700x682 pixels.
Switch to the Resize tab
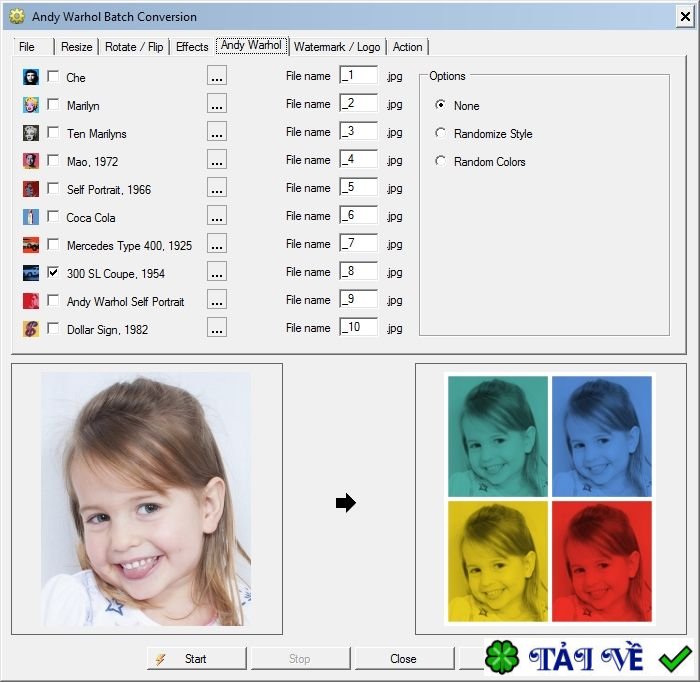click(x=76, y=47)
